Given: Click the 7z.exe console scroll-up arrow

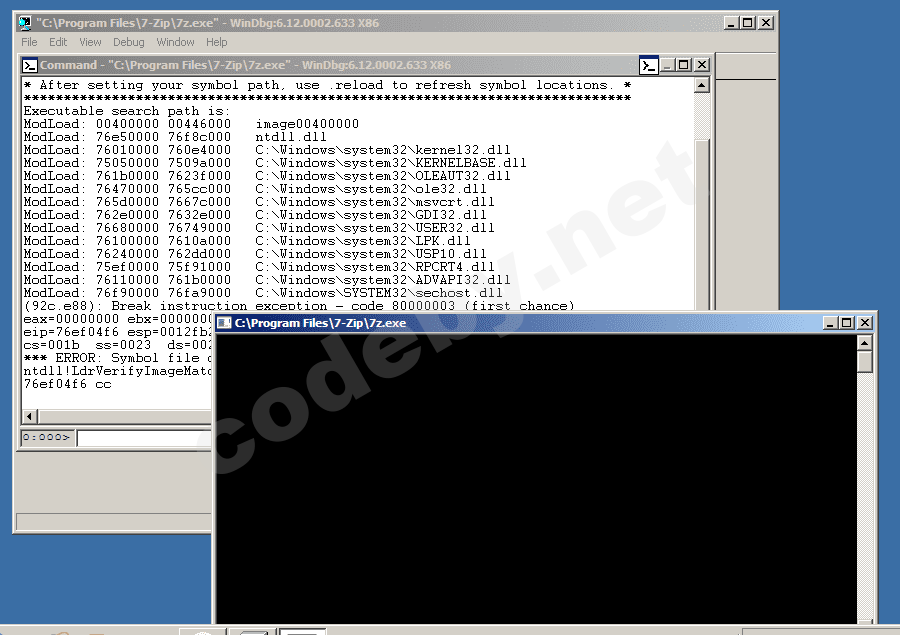Looking at the screenshot, I should 864,343.
